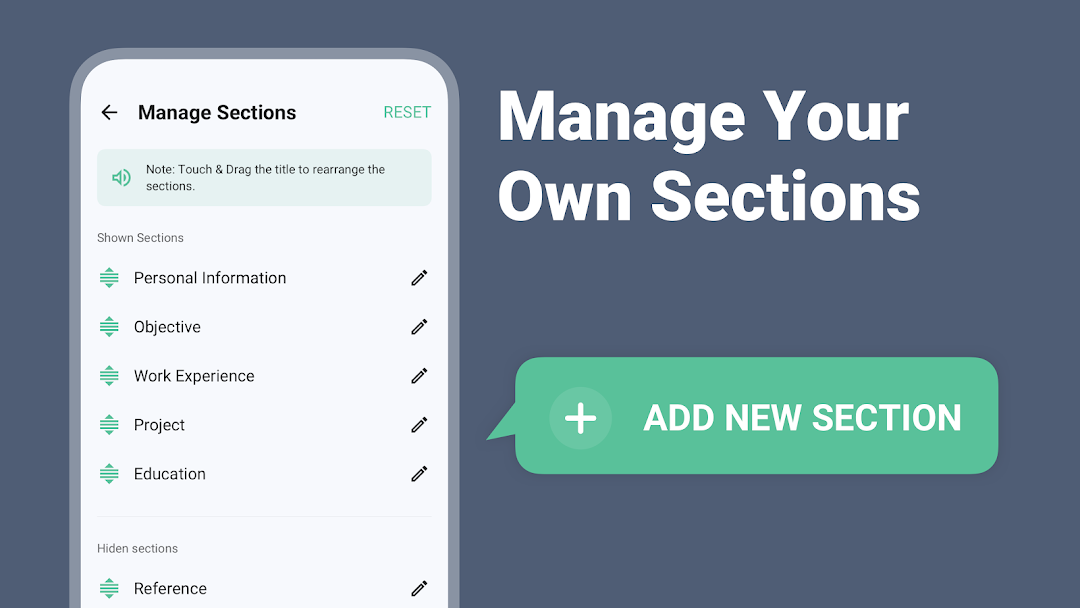Tap the RESET button
This screenshot has height=608, width=1080.
click(407, 112)
